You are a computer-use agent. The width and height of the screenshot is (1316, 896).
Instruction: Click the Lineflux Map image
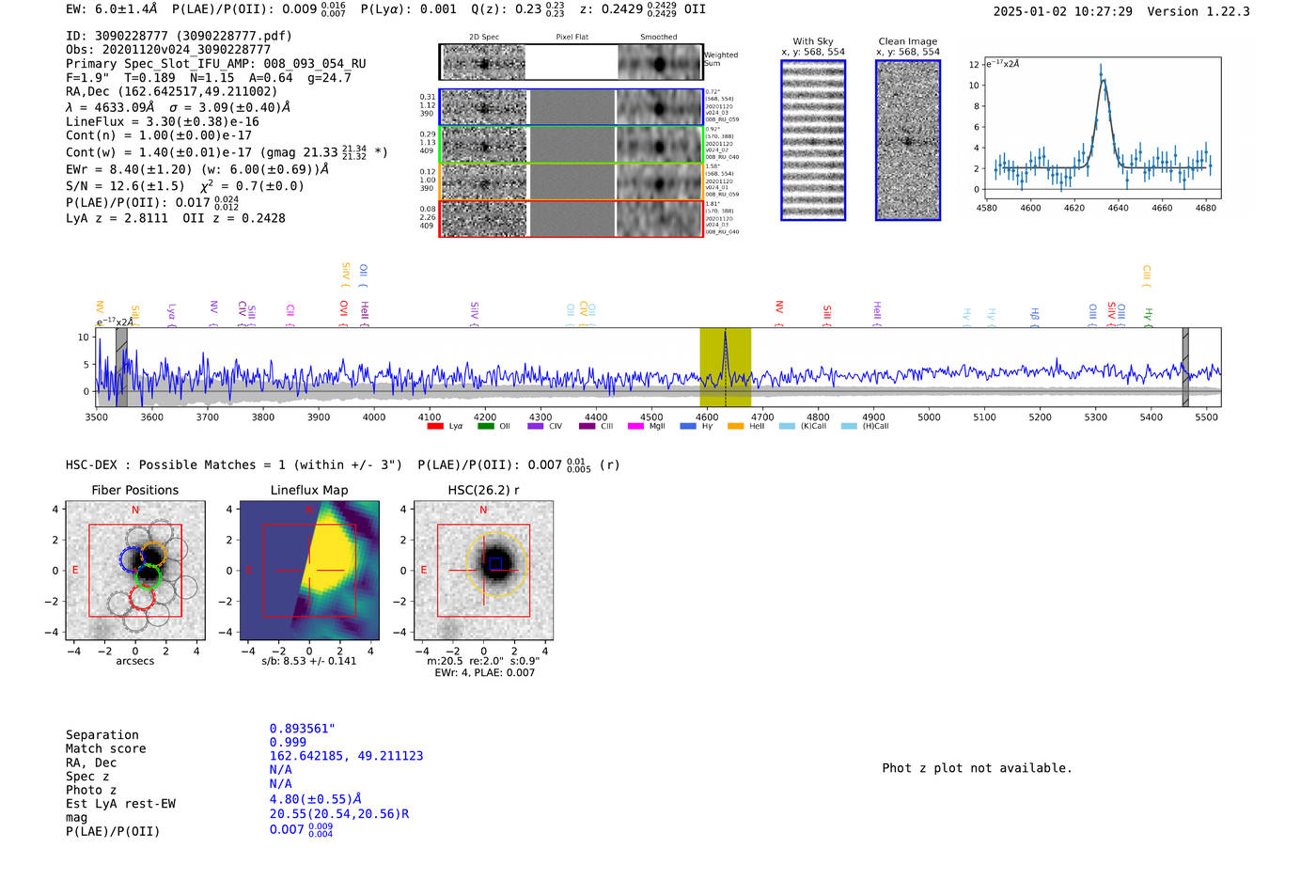click(x=309, y=571)
